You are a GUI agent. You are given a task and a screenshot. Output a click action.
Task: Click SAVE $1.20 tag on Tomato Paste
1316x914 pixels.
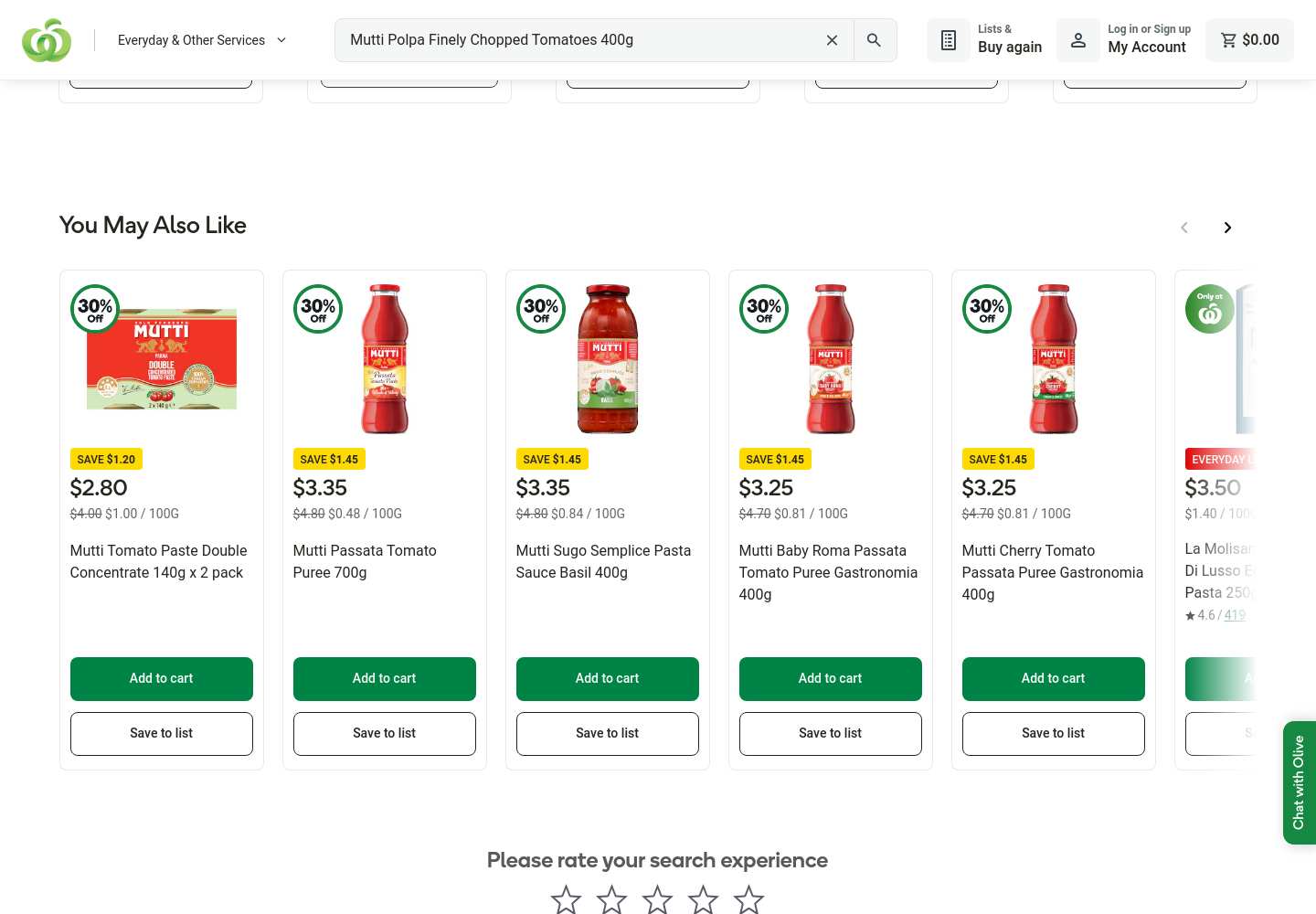[x=106, y=460]
